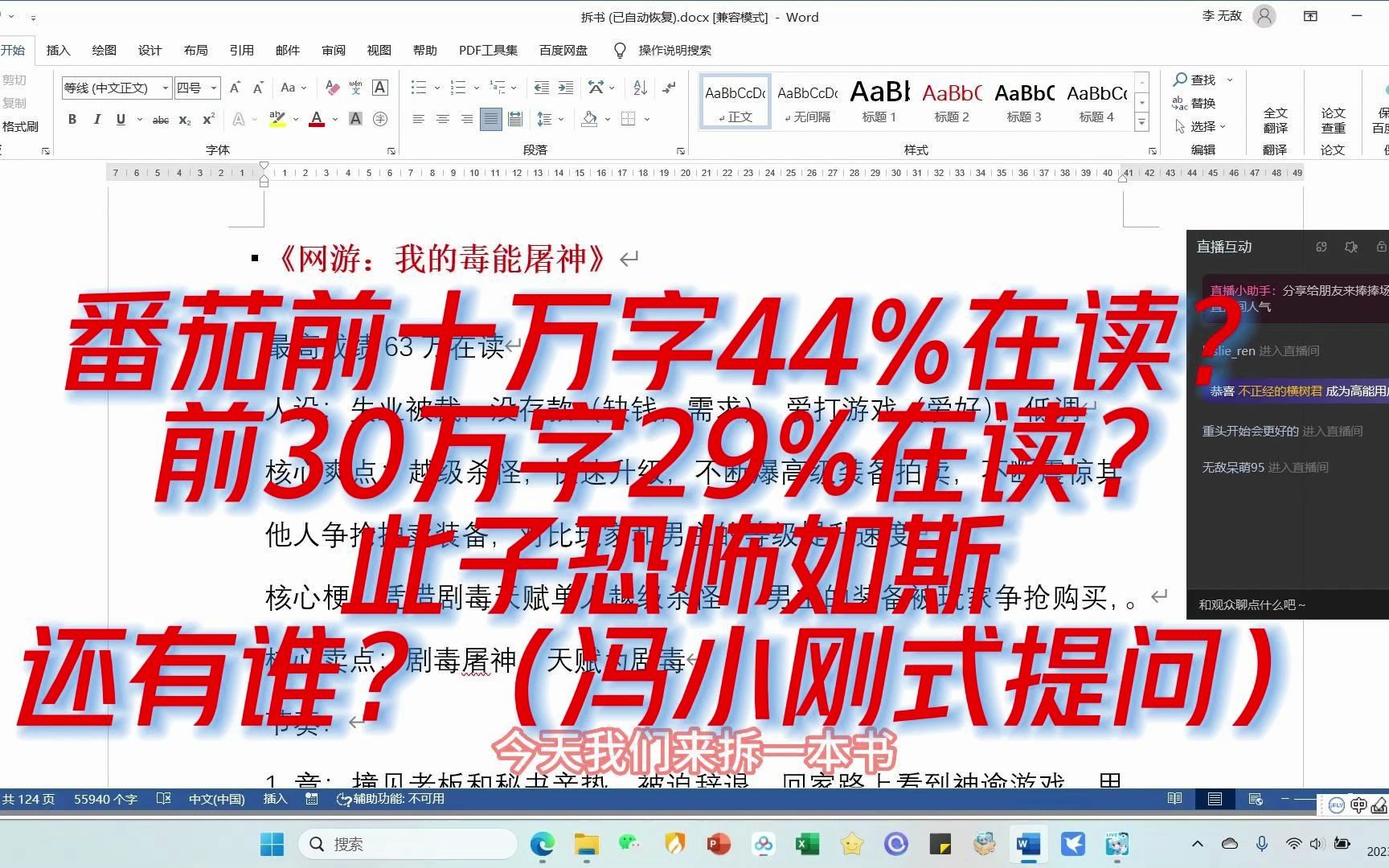The height and width of the screenshot is (868, 1389).
Task: Apply red font color
Action: click(317, 119)
